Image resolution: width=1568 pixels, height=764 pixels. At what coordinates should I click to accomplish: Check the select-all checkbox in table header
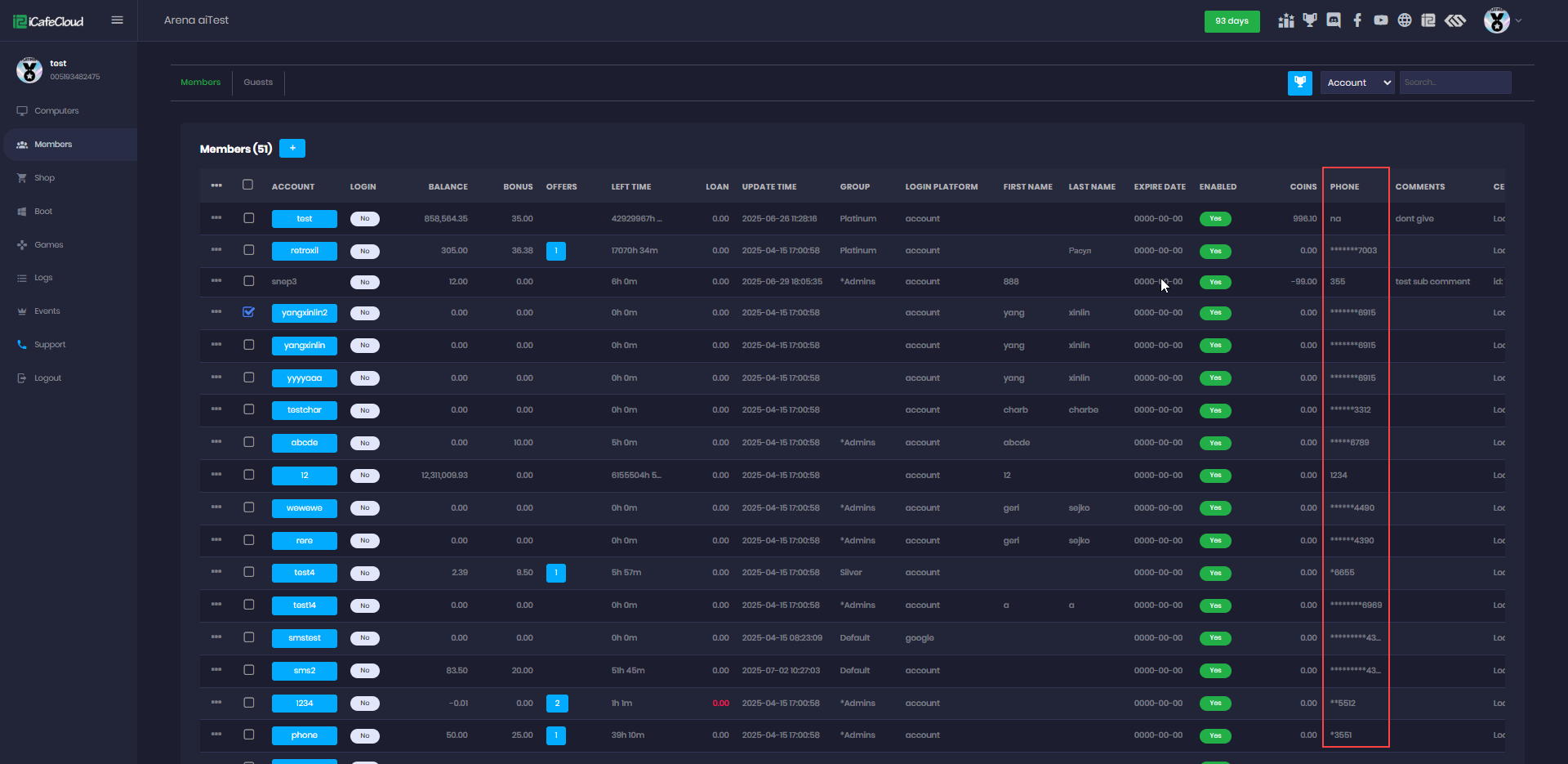248,185
